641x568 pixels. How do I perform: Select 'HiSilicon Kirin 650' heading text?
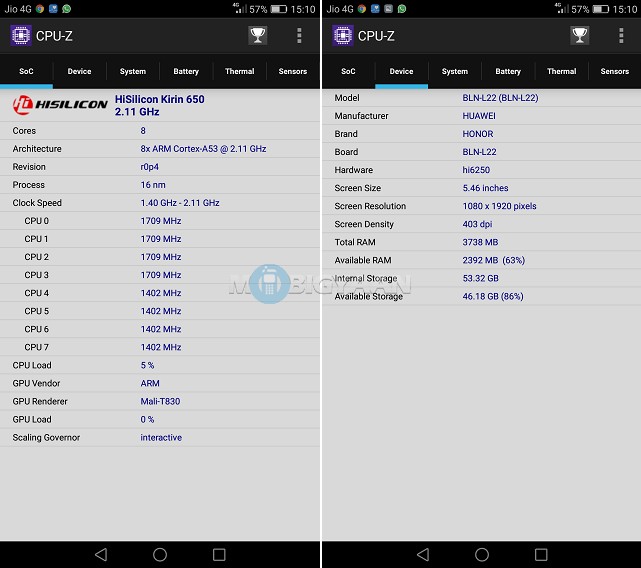[159, 99]
